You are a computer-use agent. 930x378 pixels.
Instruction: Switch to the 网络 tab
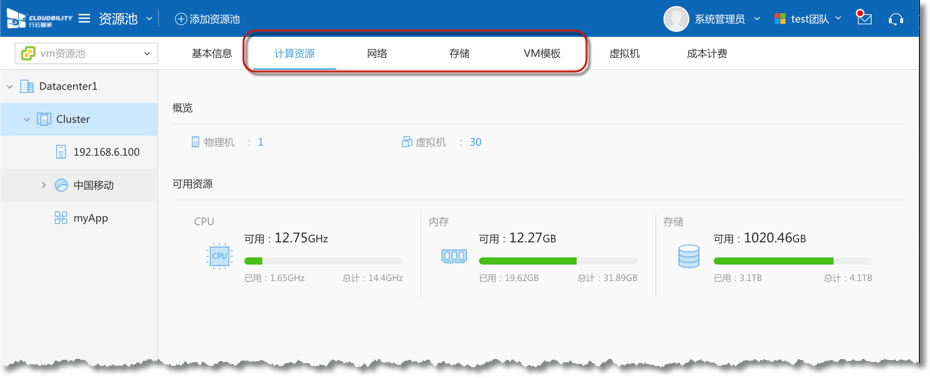(377, 54)
